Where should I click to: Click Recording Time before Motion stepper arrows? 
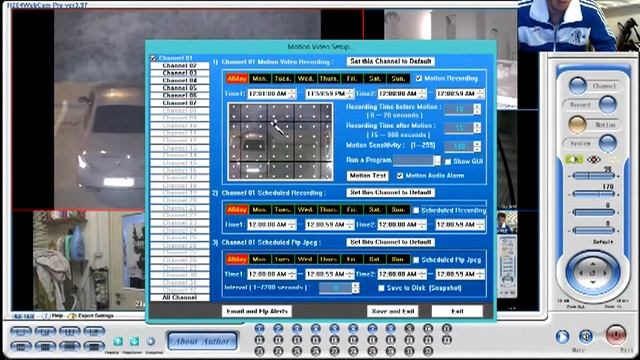[477, 109]
